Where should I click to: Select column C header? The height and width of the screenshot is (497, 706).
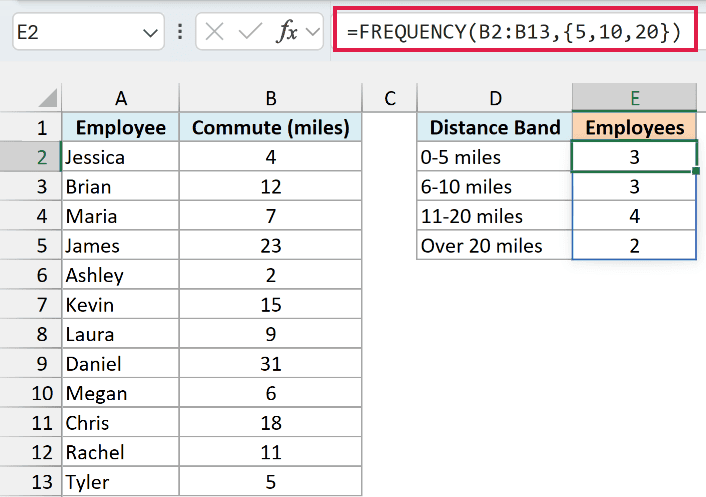pyautogui.click(x=389, y=98)
